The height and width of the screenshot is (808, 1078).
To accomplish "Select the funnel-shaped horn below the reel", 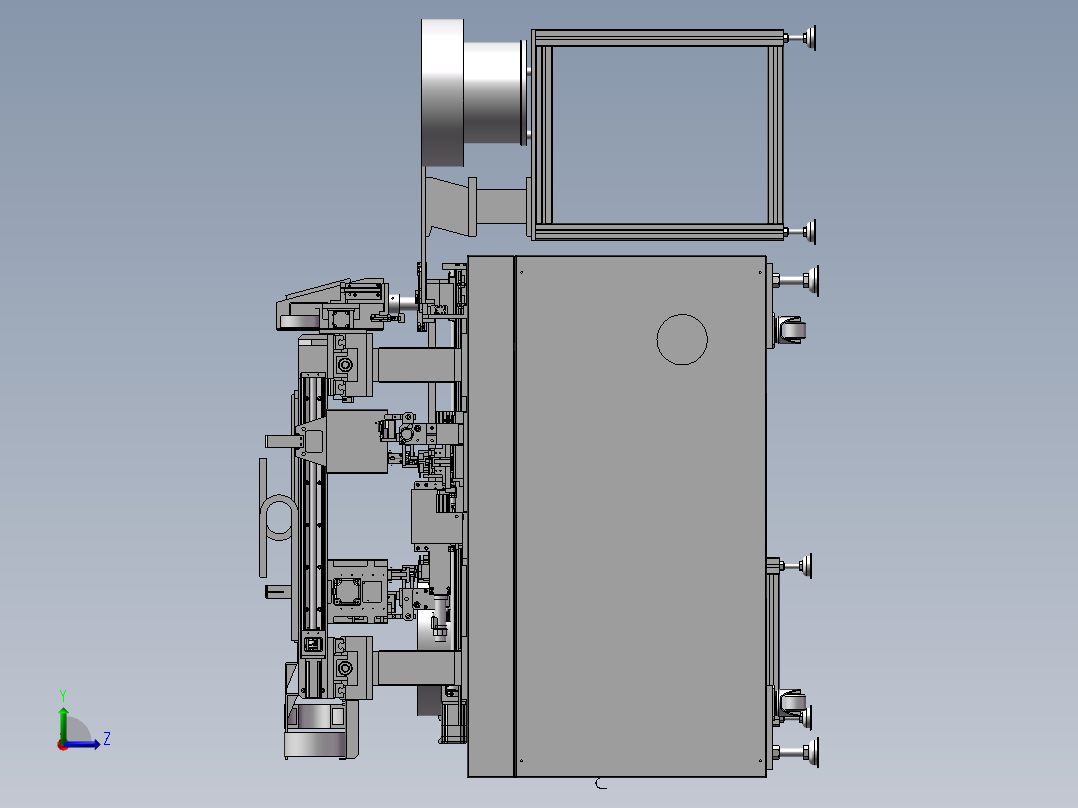I will pos(452,206).
